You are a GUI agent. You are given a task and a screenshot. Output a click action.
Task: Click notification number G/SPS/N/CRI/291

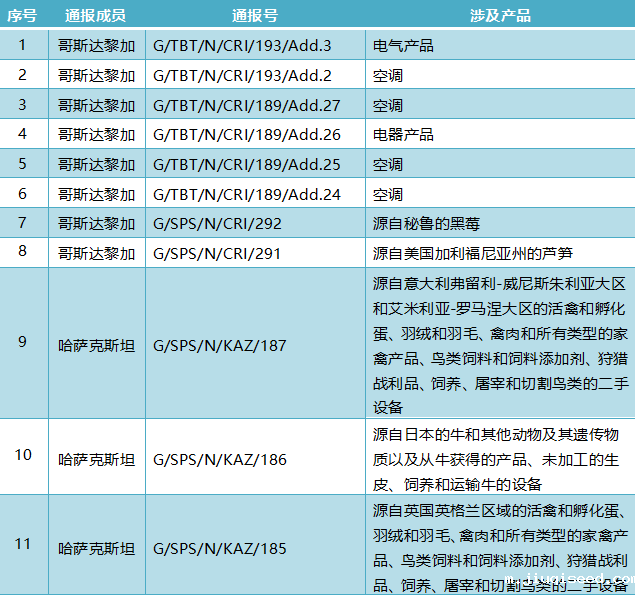point(216,253)
